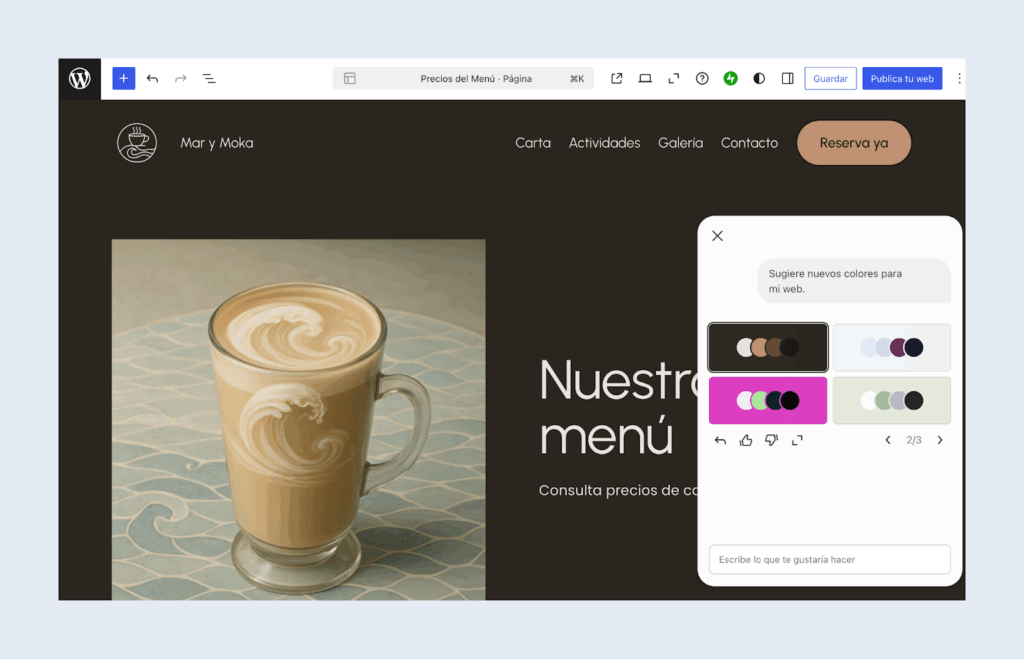Open the document overview list view
This screenshot has width=1024, height=659.
click(209, 78)
